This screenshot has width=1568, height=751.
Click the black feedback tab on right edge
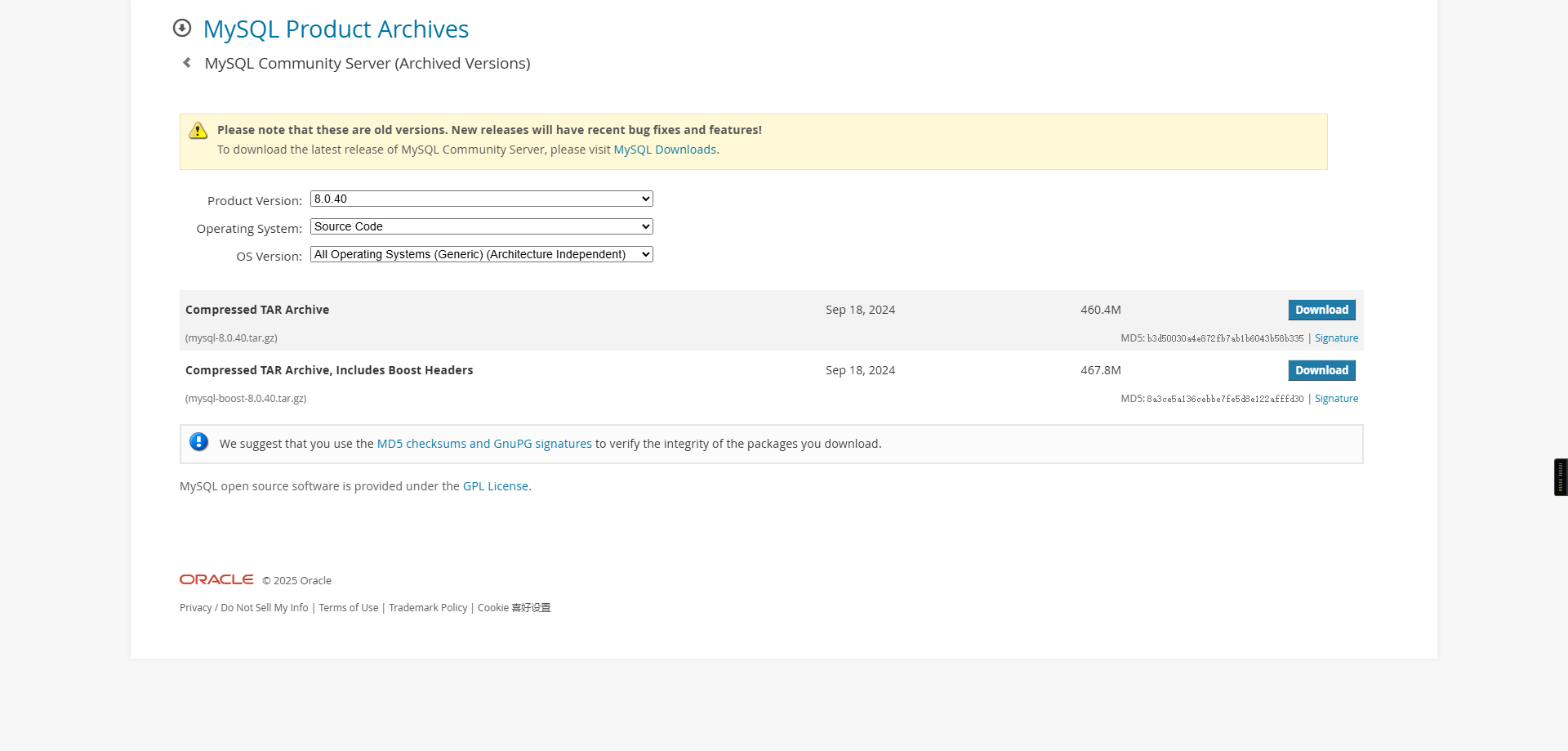(x=1561, y=477)
